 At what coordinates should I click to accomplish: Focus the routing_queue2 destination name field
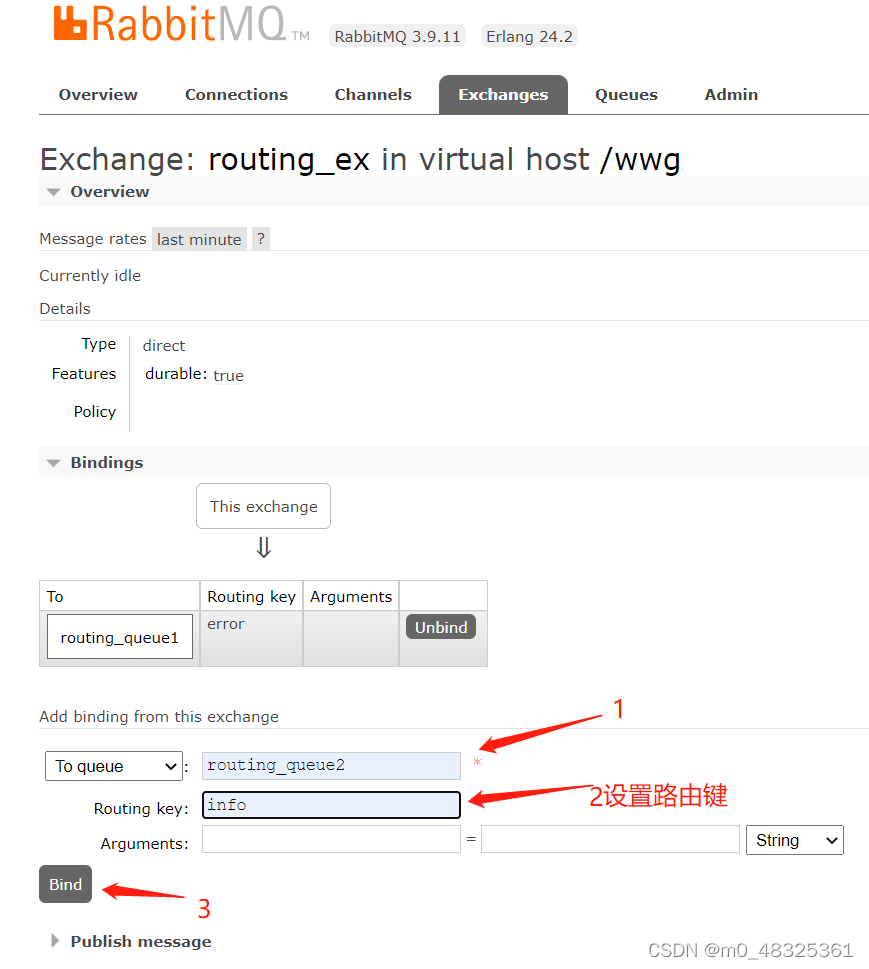point(331,766)
